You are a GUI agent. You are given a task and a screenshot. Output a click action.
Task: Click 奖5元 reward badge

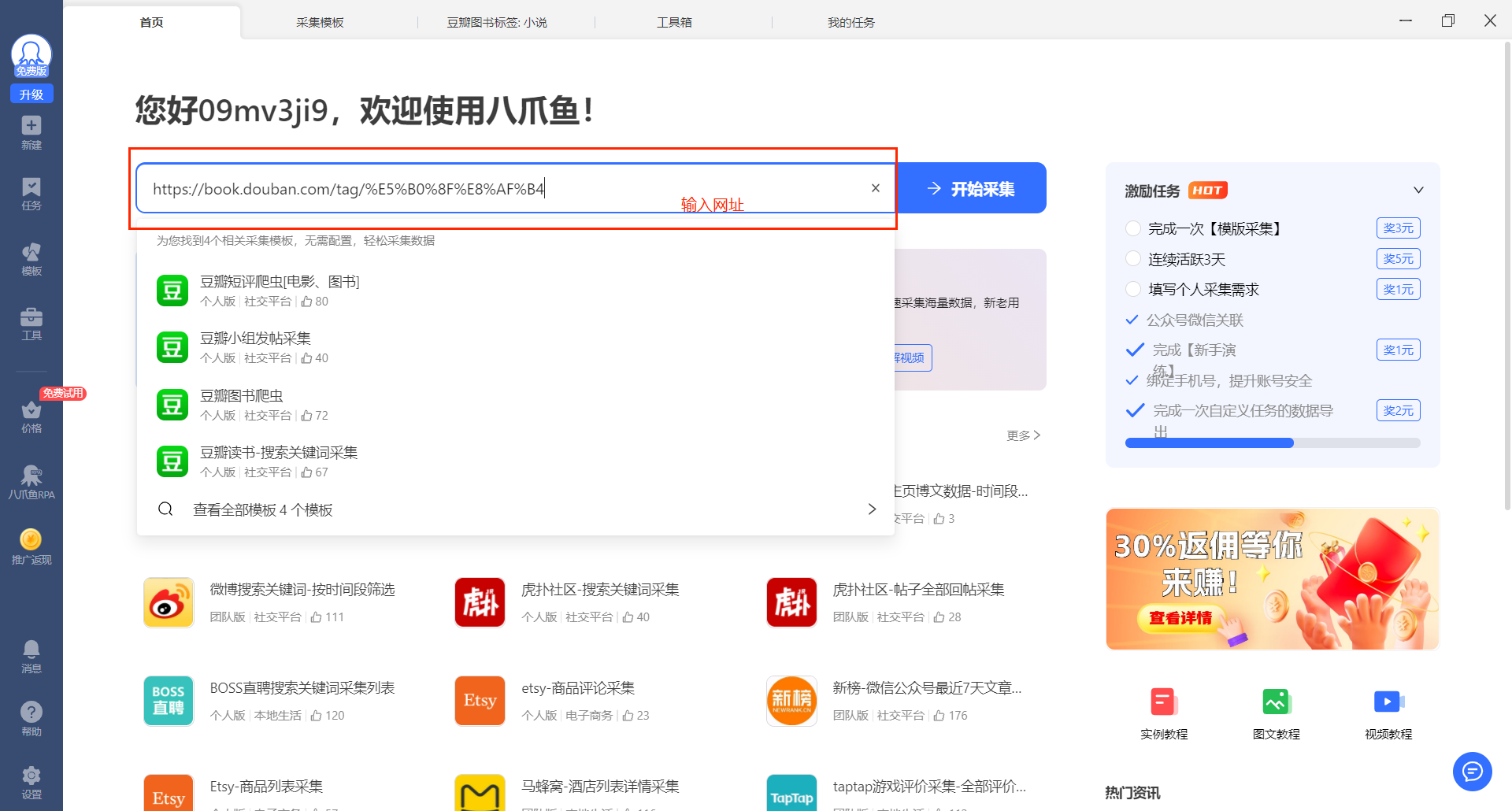pyautogui.click(x=1399, y=258)
